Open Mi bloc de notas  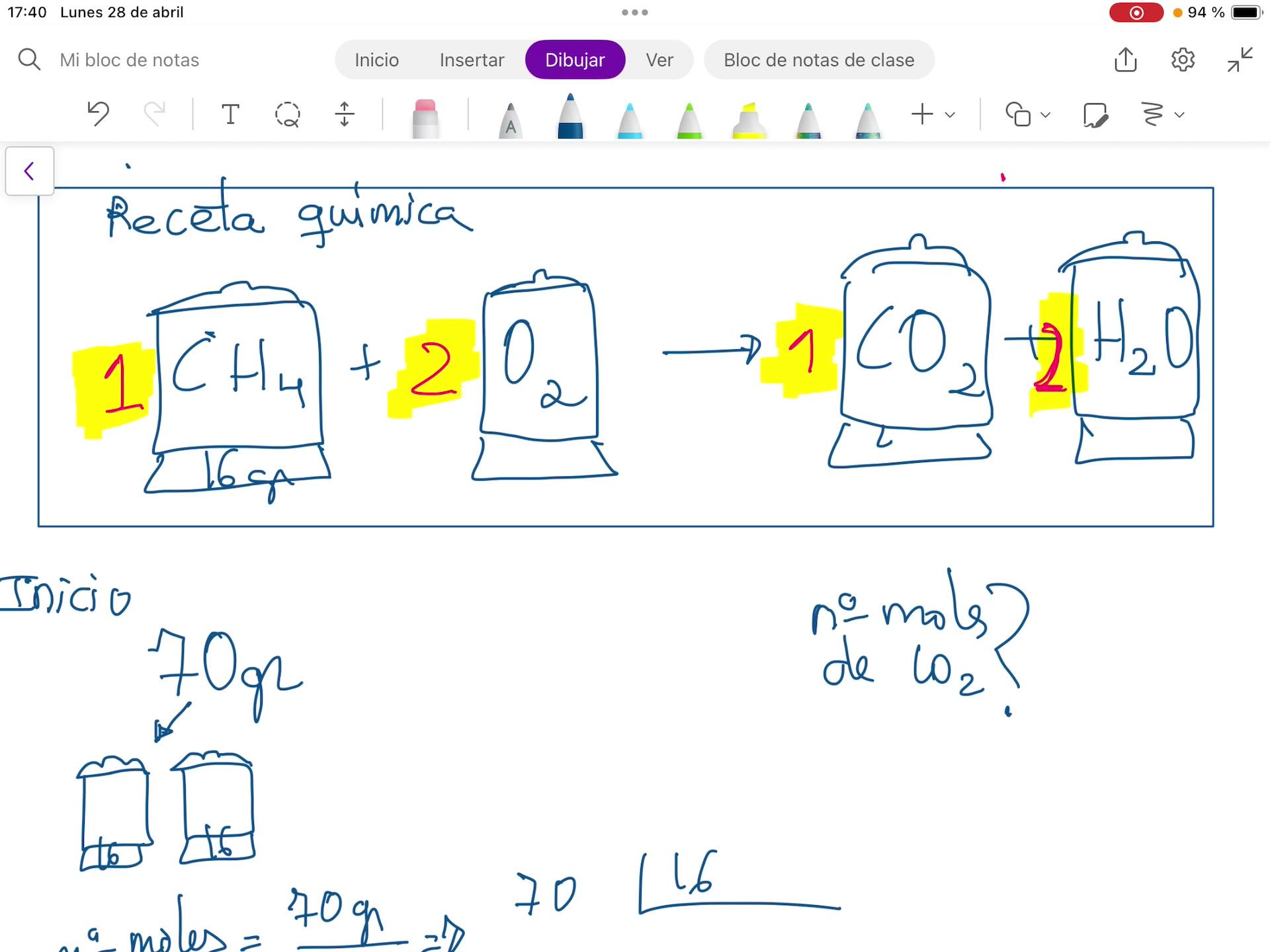[x=129, y=59]
